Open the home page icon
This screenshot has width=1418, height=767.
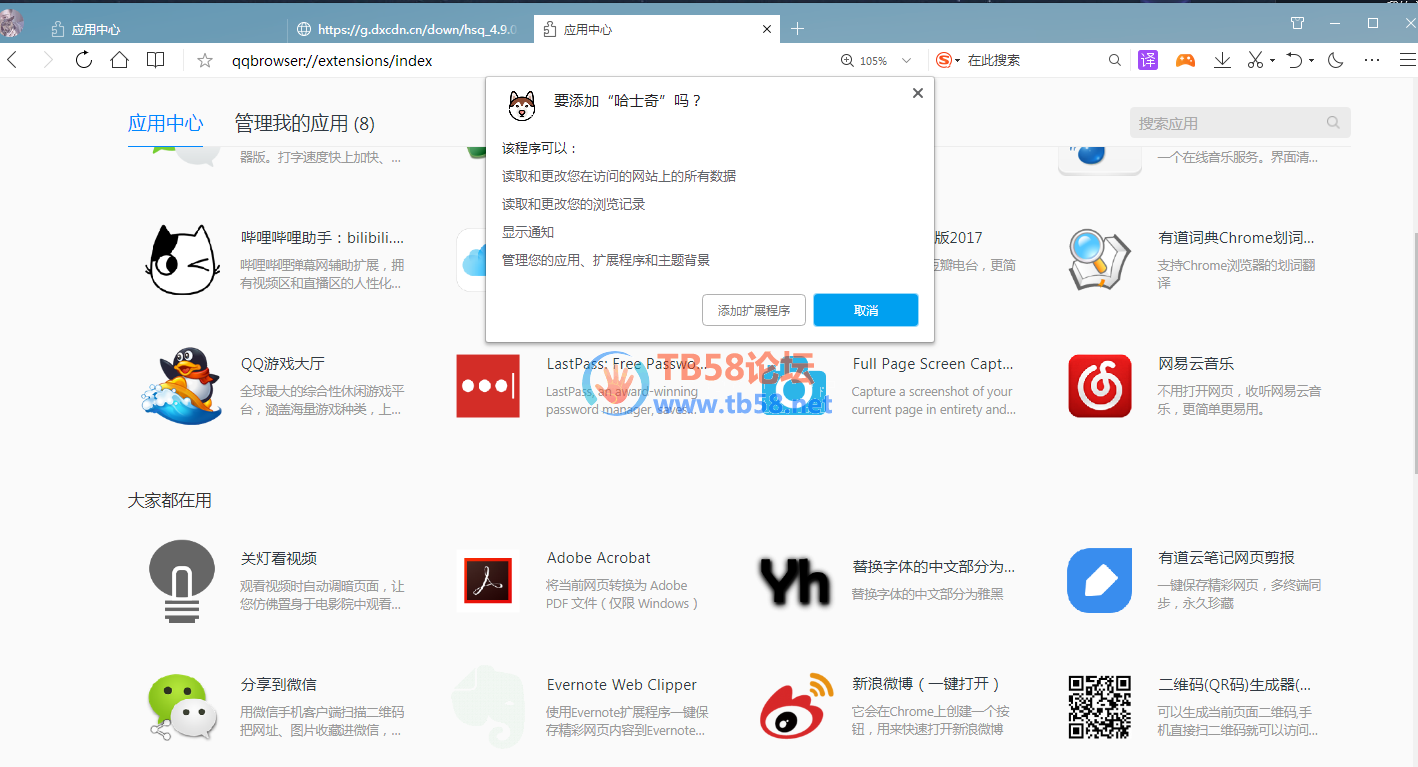click(119, 60)
